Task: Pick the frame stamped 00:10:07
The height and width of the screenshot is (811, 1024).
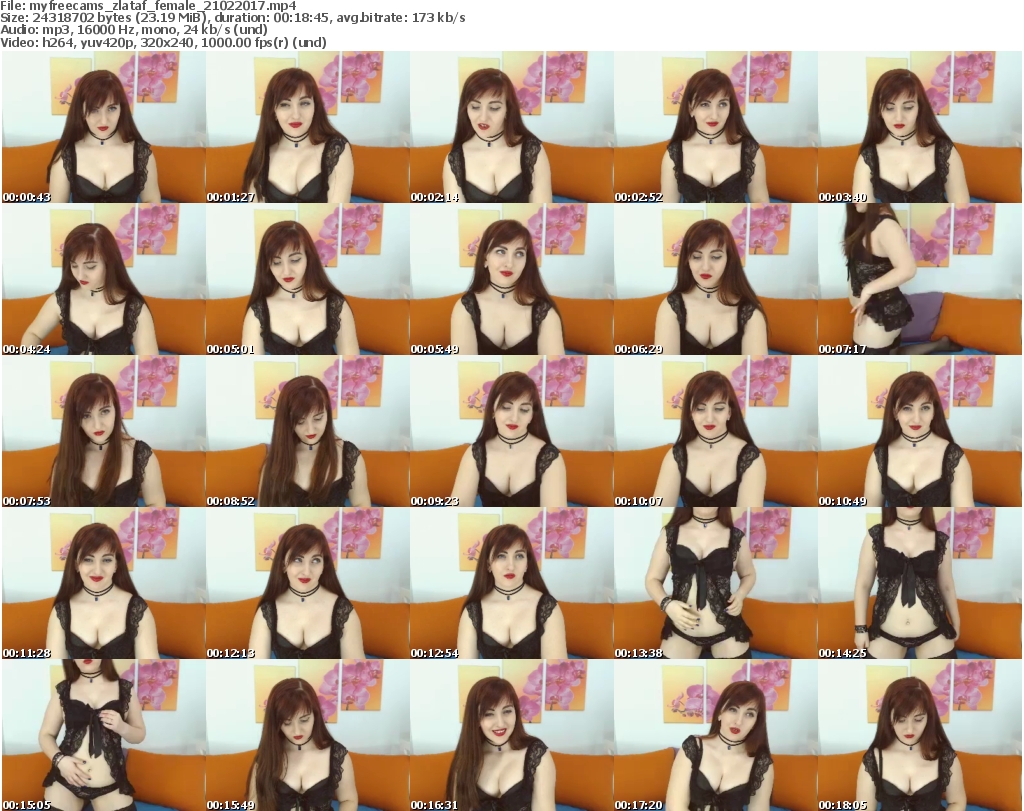Action: point(716,431)
